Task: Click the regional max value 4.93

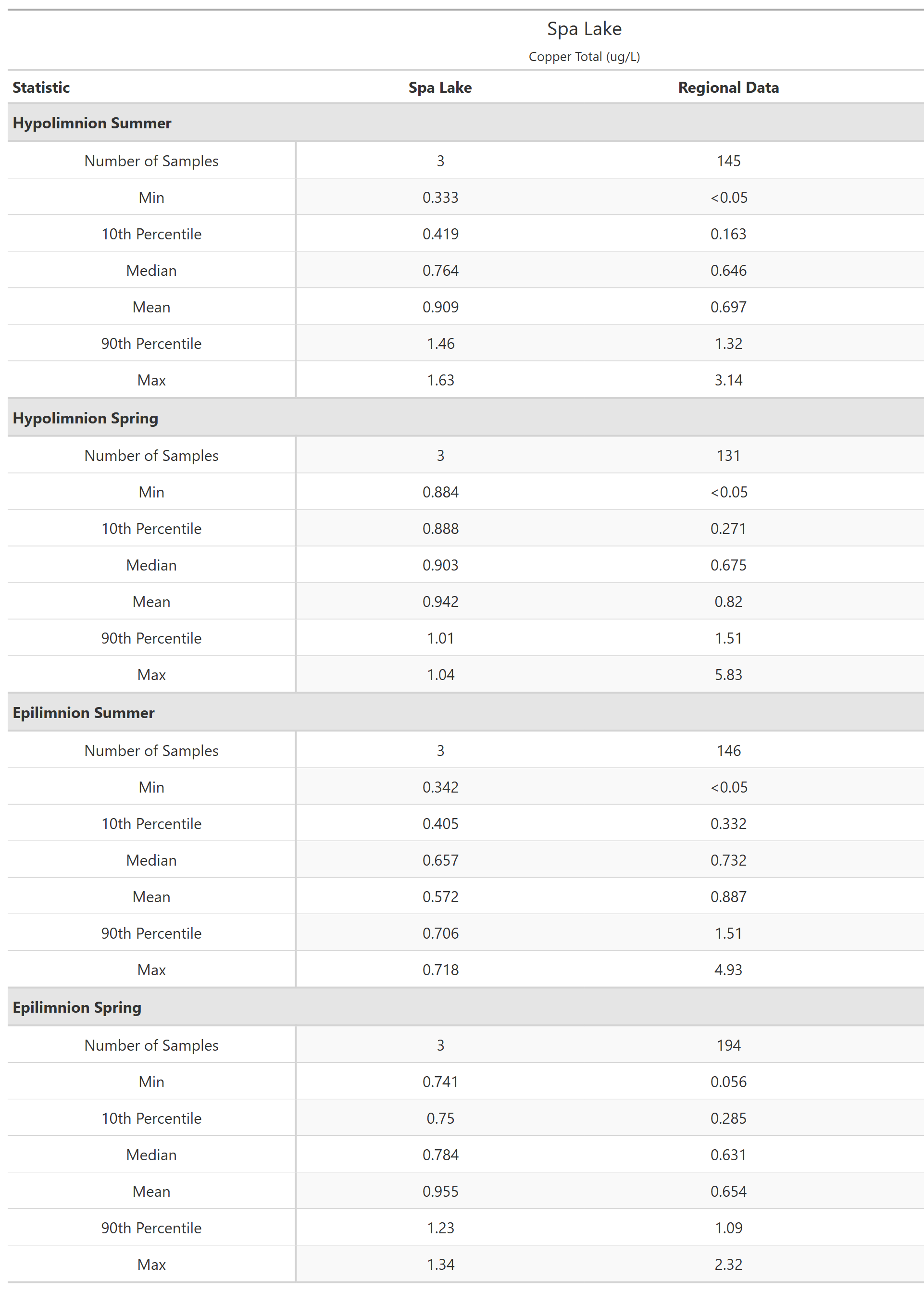Action: tap(728, 969)
